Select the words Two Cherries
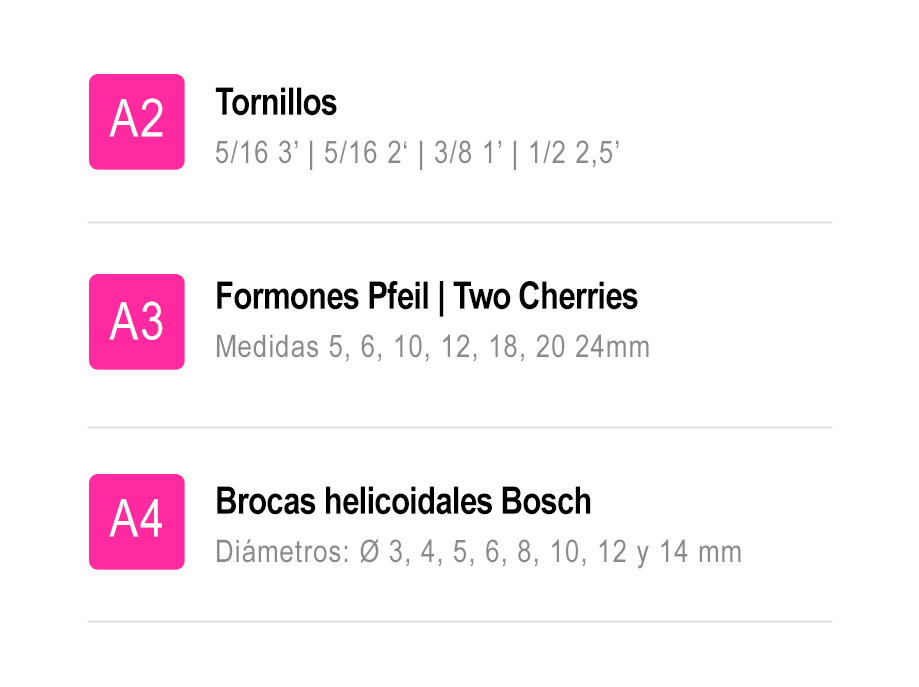This screenshot has height=687, width=919. [x=546, y=296]
